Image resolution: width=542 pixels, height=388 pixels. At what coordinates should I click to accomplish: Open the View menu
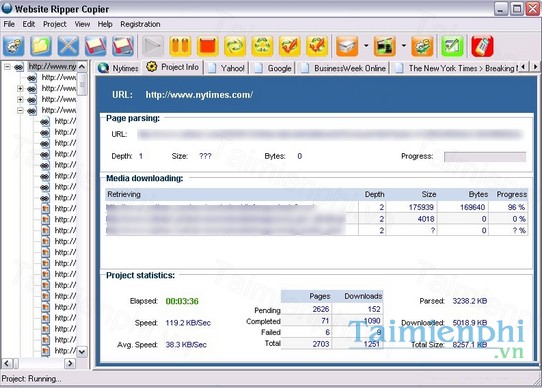[82, 24]
